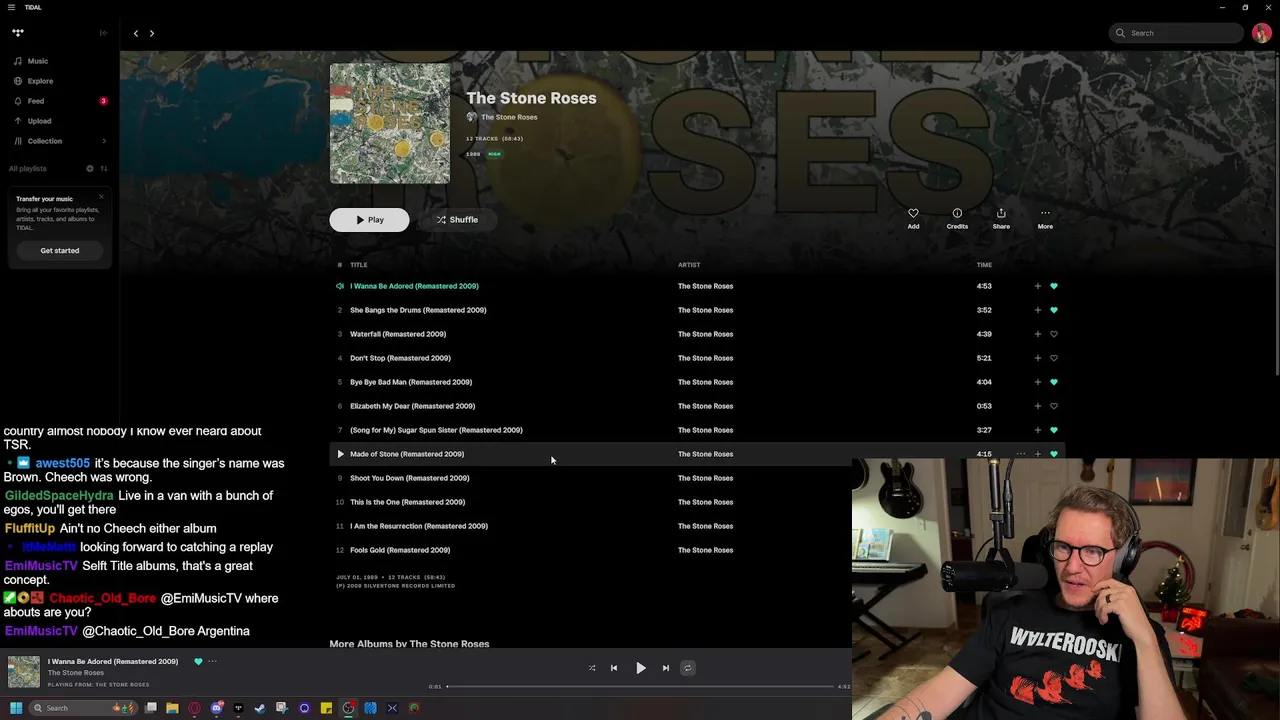1280x720 pixels.
Task: Open Discord from the taskbar
Action: (x=216, y=708)
